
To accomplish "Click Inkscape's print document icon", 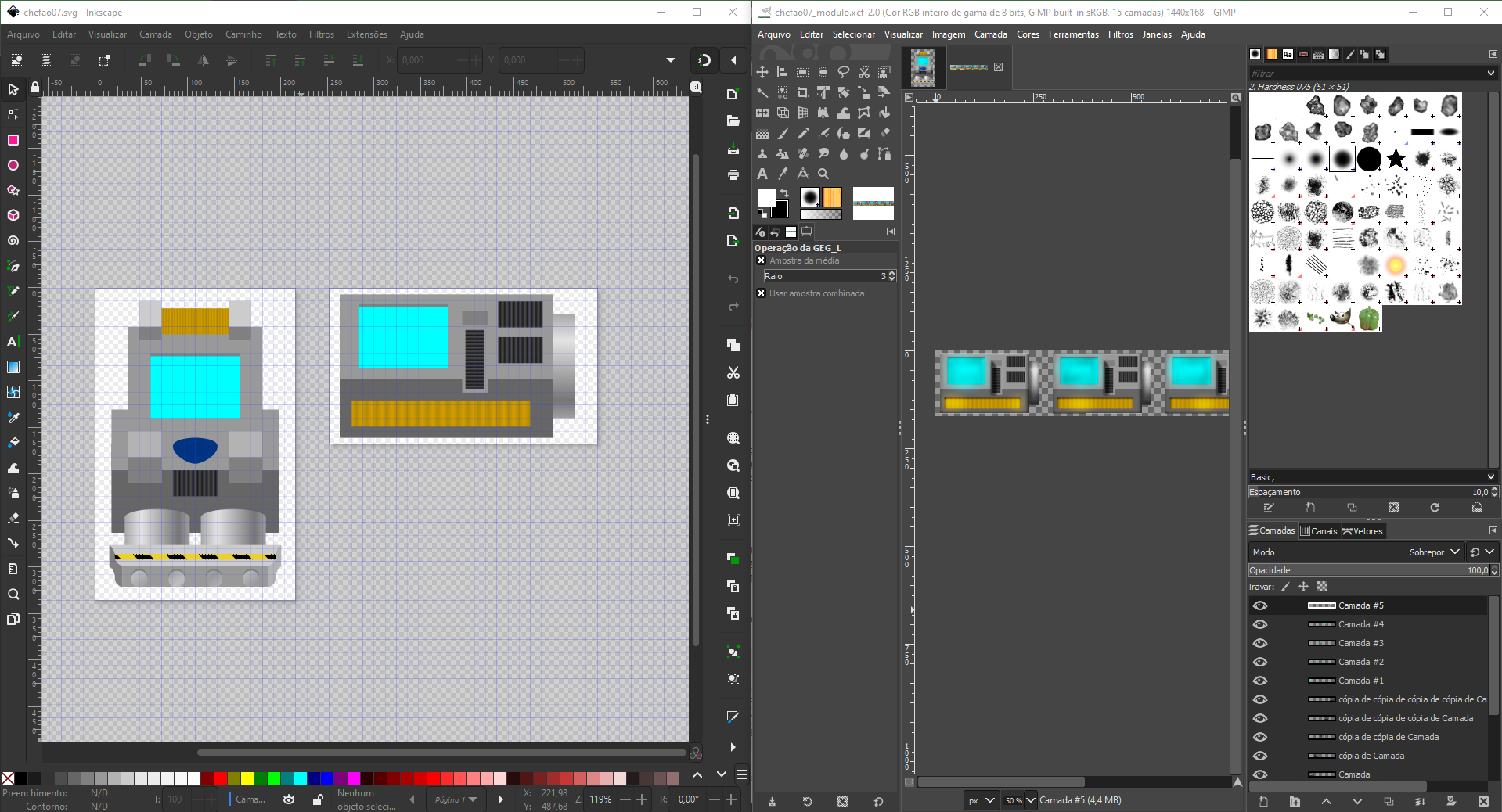I will (733, 174).
